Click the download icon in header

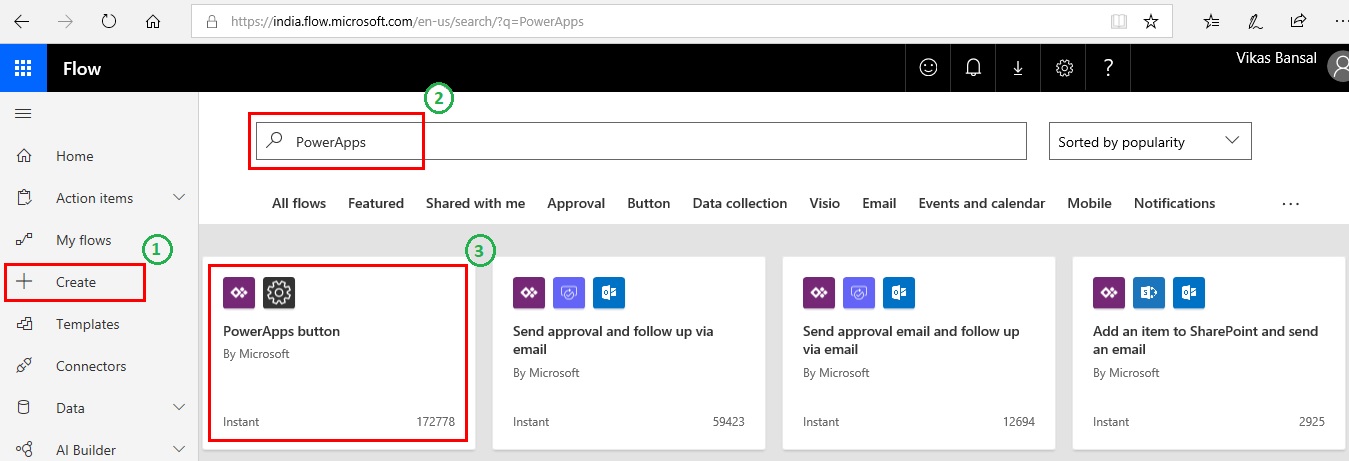pos(1018,68)
